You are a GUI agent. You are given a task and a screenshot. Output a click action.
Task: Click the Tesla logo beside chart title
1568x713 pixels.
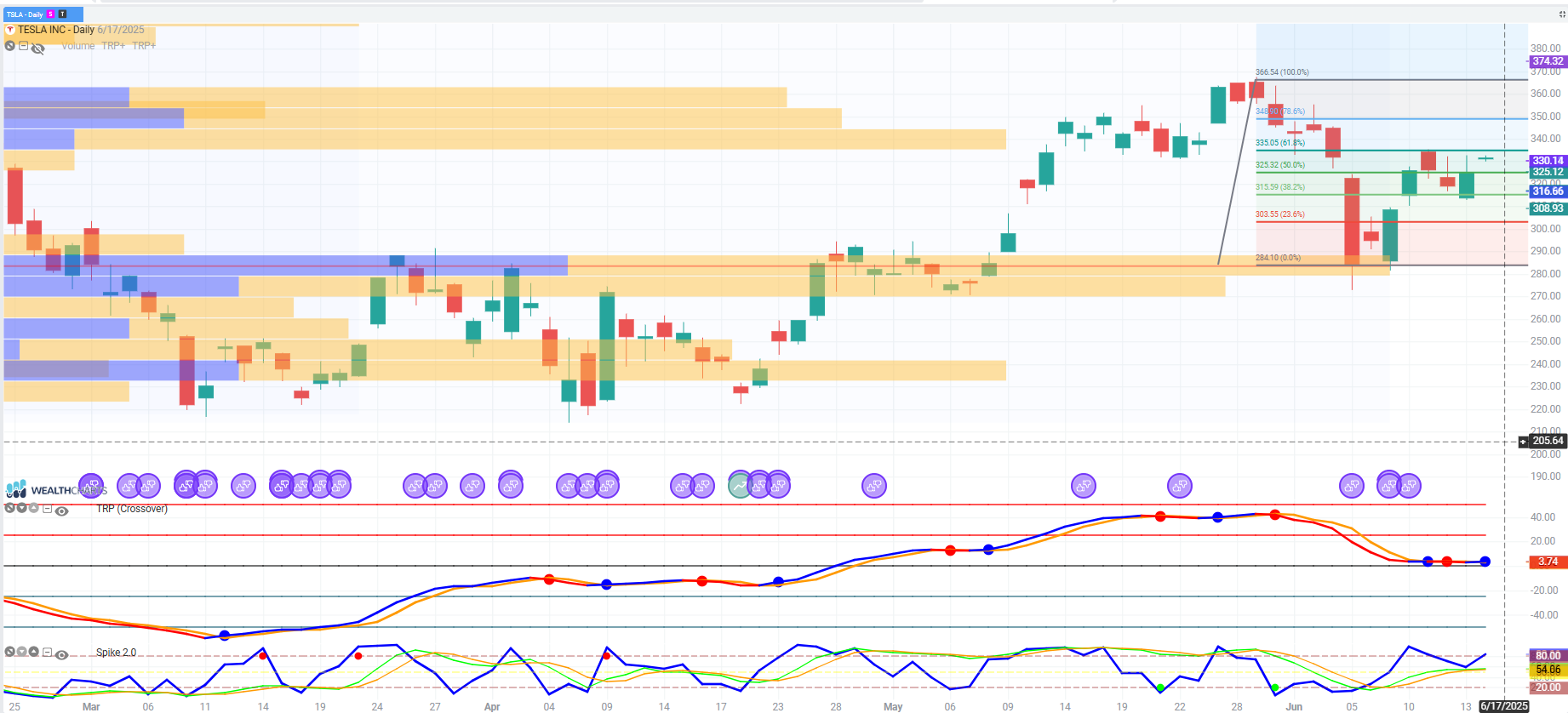coord(10,30)
